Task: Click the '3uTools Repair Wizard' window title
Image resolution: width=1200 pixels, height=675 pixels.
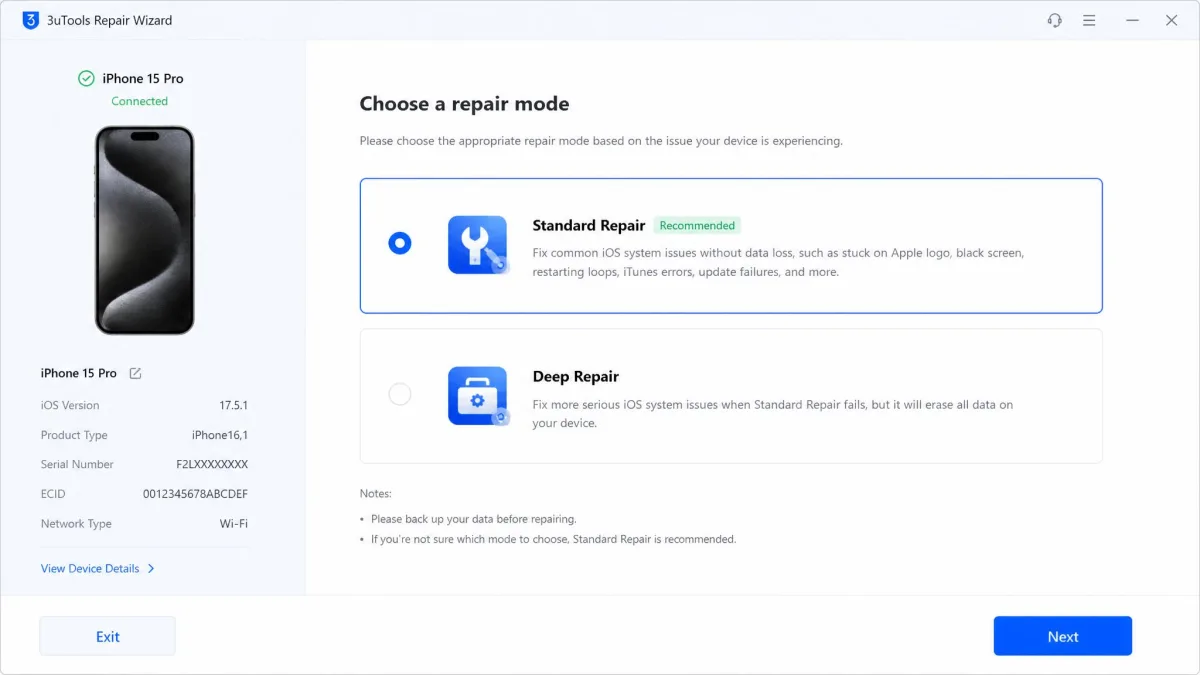Action: point(110,20)
